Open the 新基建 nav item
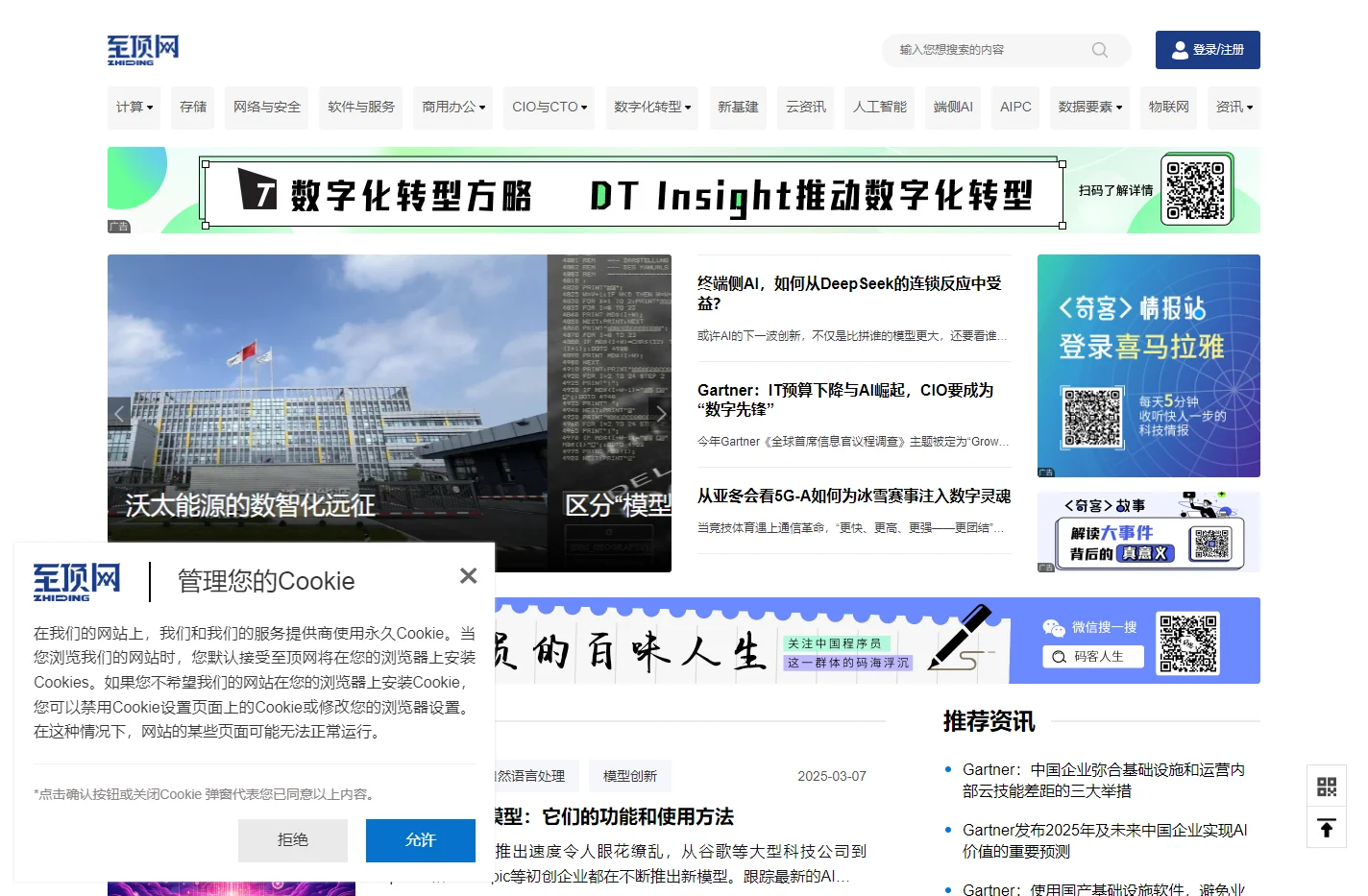 (738, 108)
